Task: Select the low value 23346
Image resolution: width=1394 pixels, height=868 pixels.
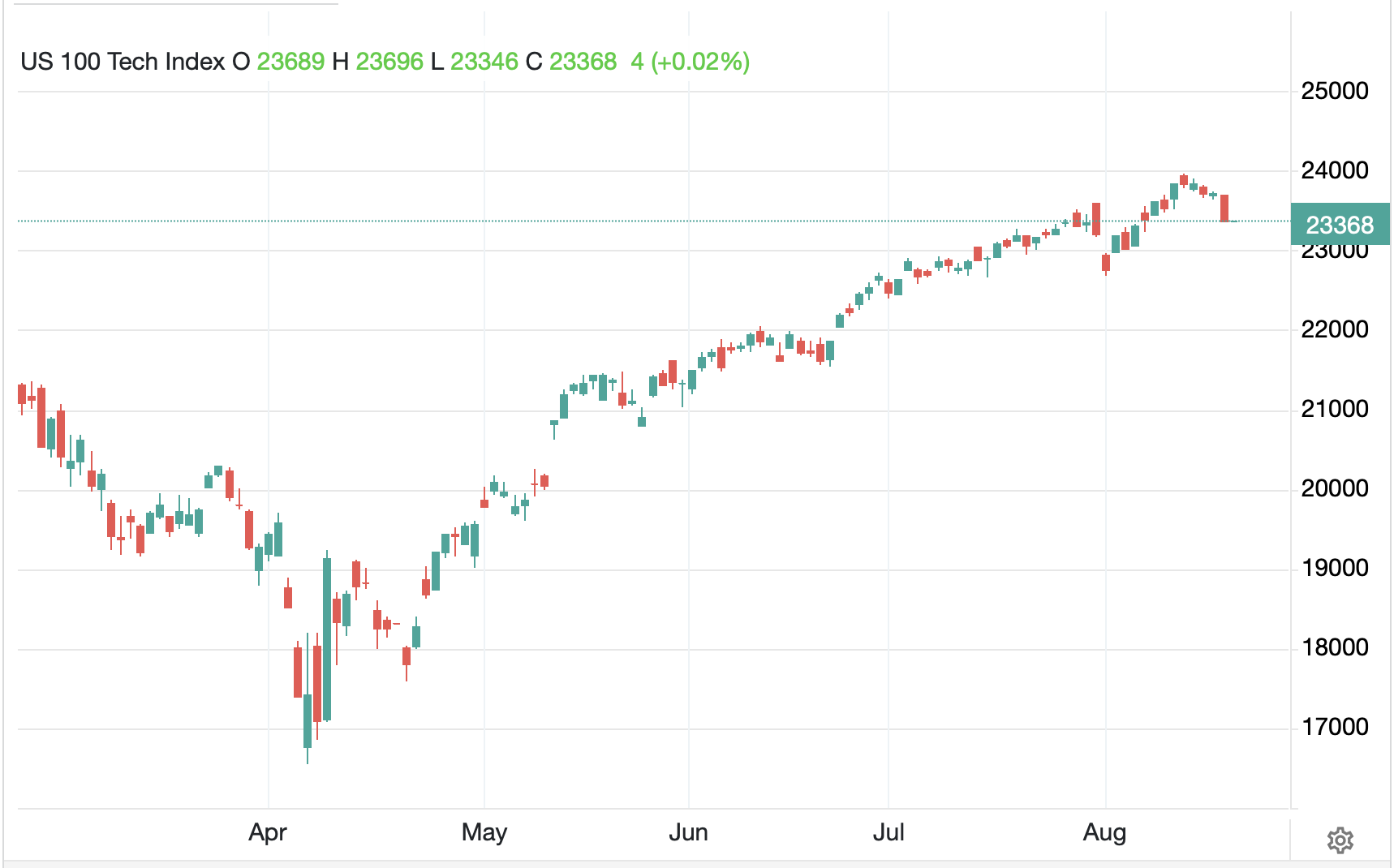Action: 484,62
